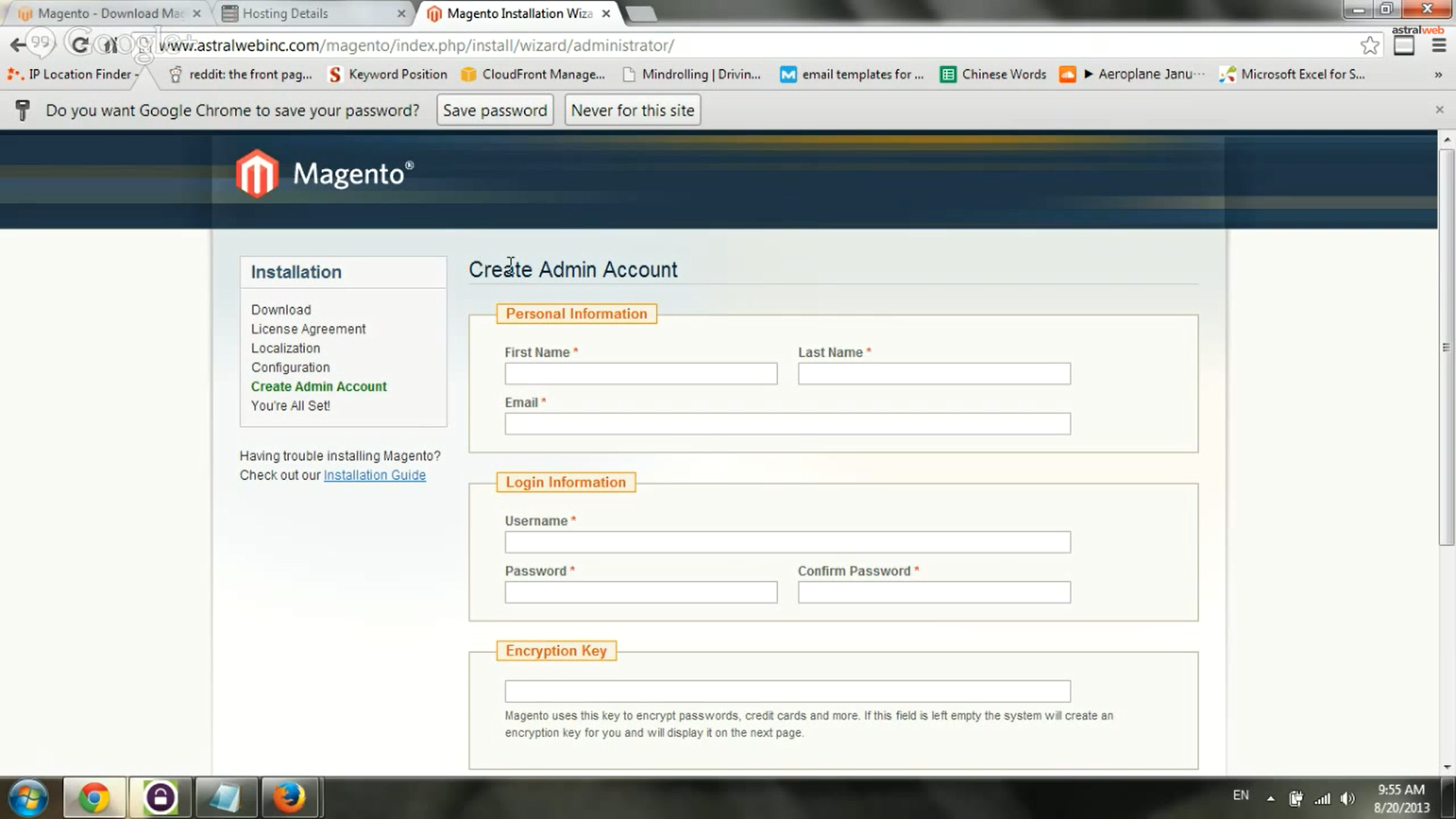
Task: Click the Create Admin Account step
Action: tap(319, 387)
